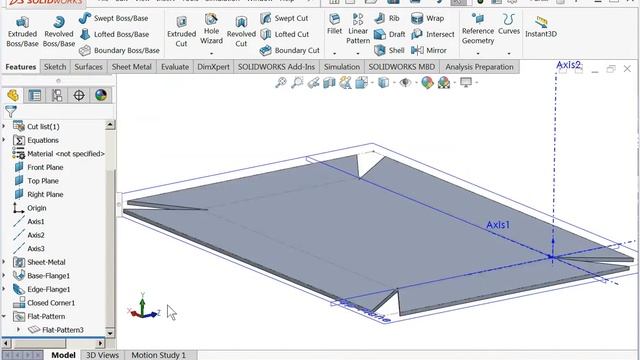Open dropdown arrow below Fillet

(x=334, y=53)
